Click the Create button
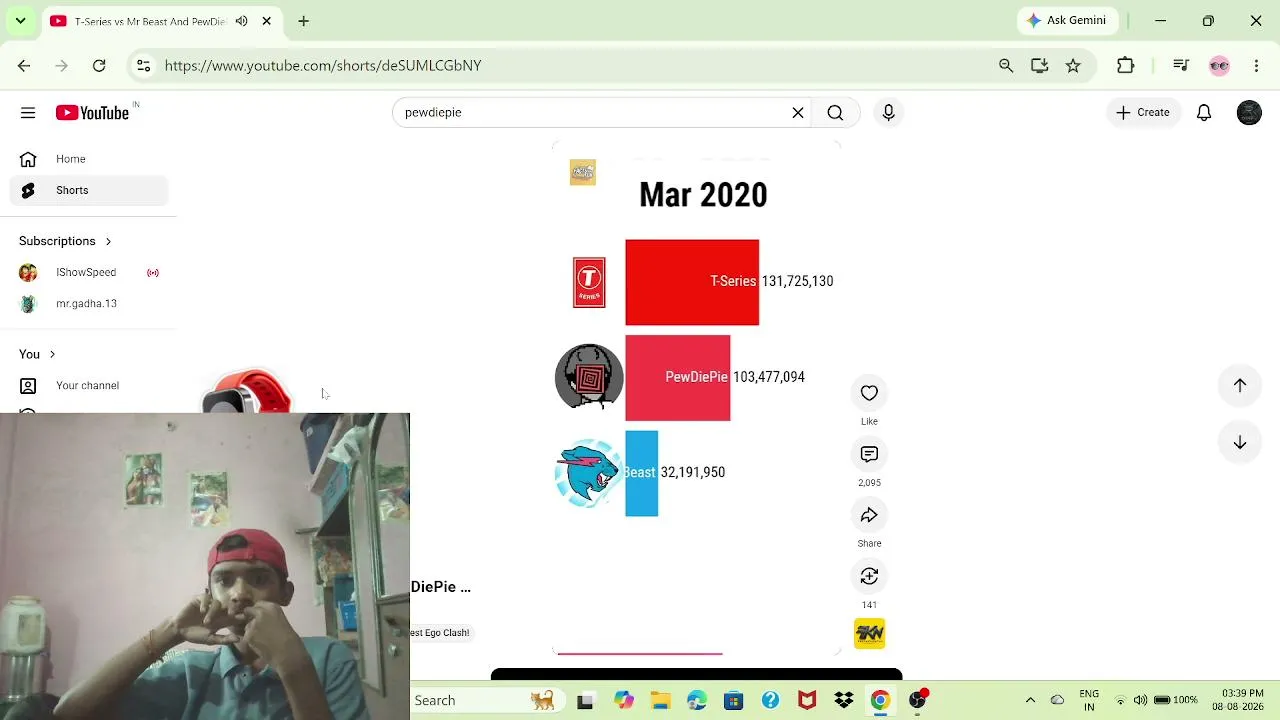 (x=1143, y=113)
